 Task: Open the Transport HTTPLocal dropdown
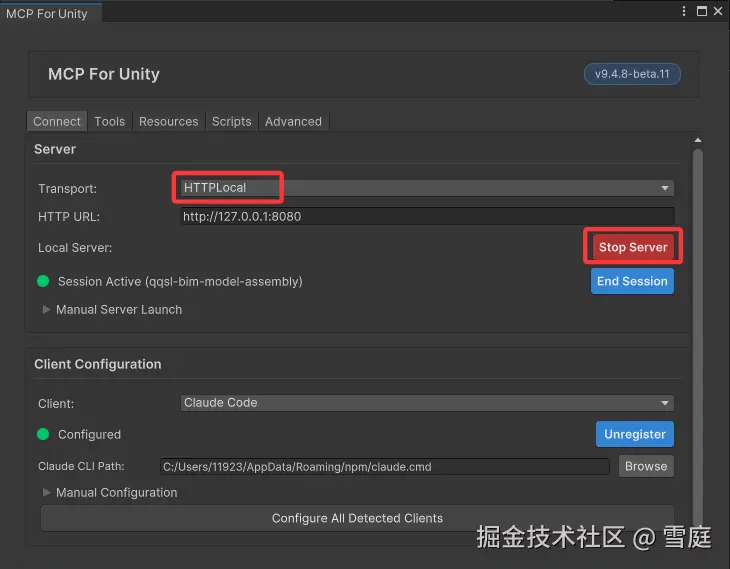click(x=427, y=188)
